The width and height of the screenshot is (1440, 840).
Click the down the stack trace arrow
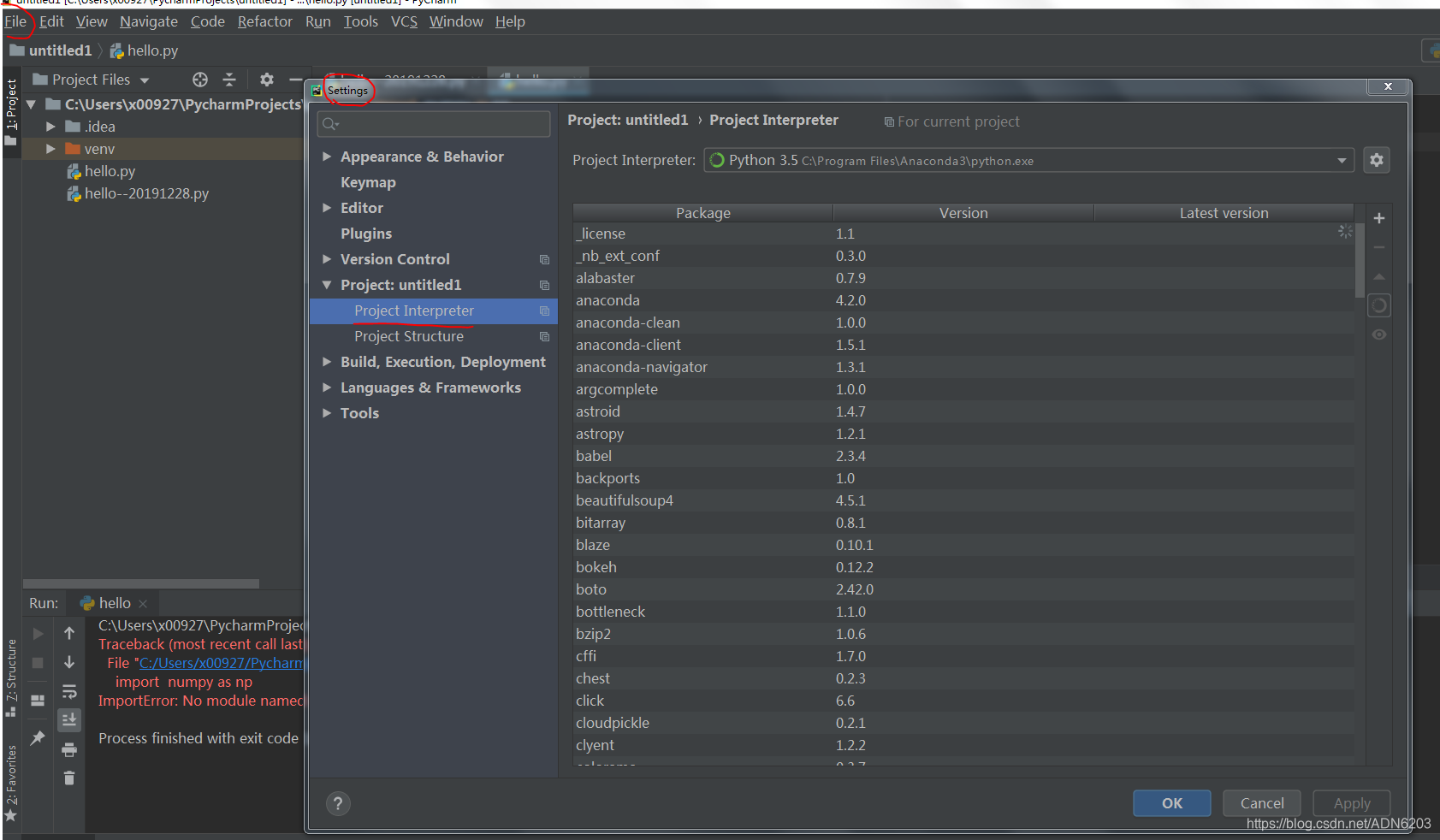69,662
